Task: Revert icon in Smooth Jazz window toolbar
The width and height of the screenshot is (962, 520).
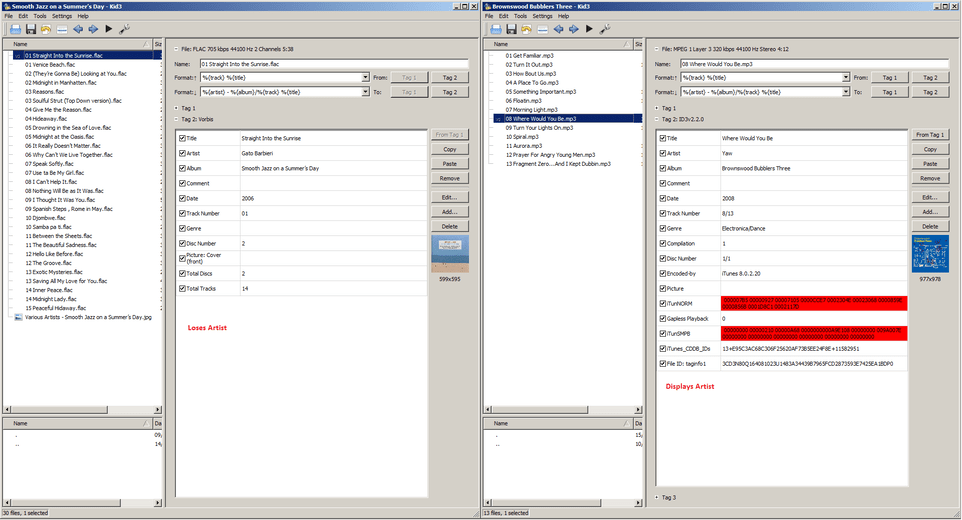Action: pos(46,29)
